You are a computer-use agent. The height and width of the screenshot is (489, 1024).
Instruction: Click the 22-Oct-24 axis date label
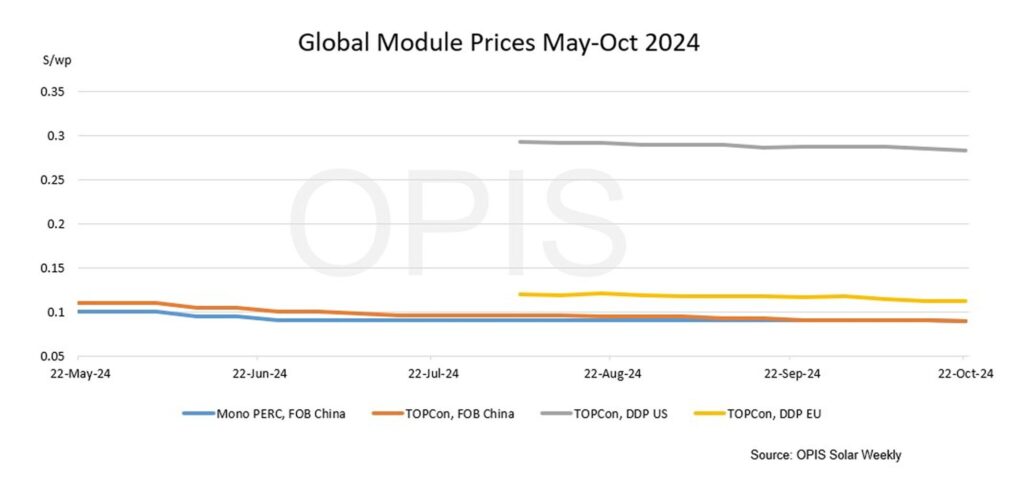point(965,374)
